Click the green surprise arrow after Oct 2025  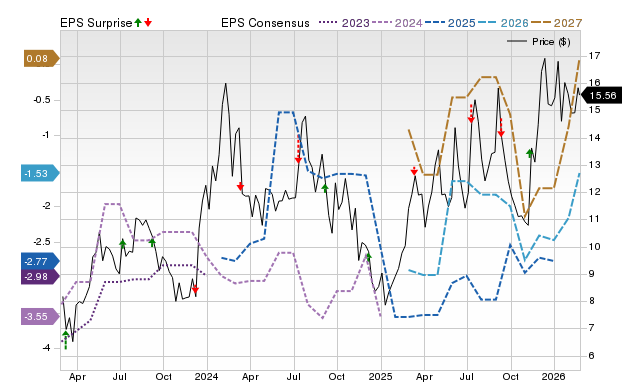coord(530,153)
